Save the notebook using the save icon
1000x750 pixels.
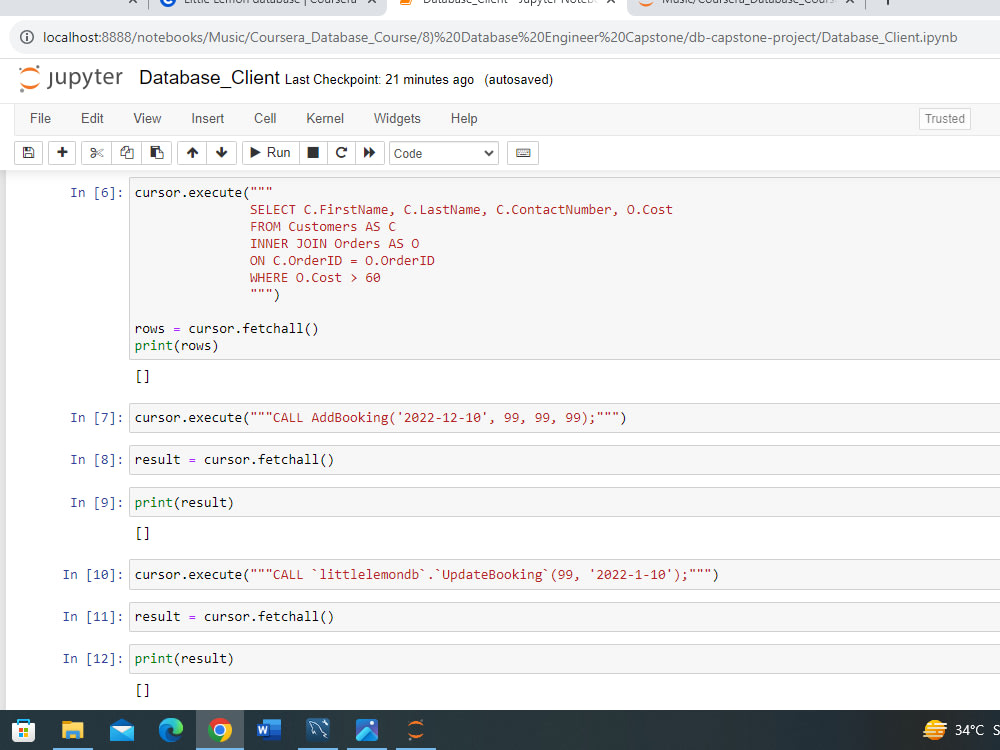click(28, 152)
